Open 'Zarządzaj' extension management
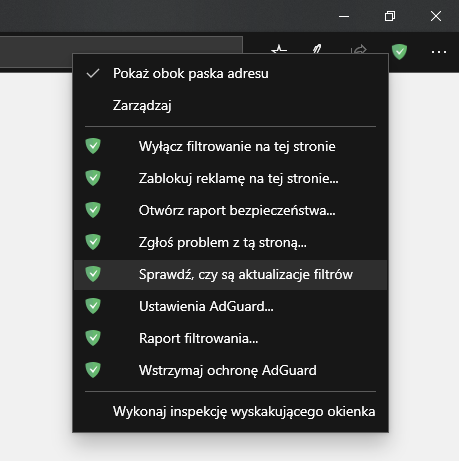 [230, 105]
